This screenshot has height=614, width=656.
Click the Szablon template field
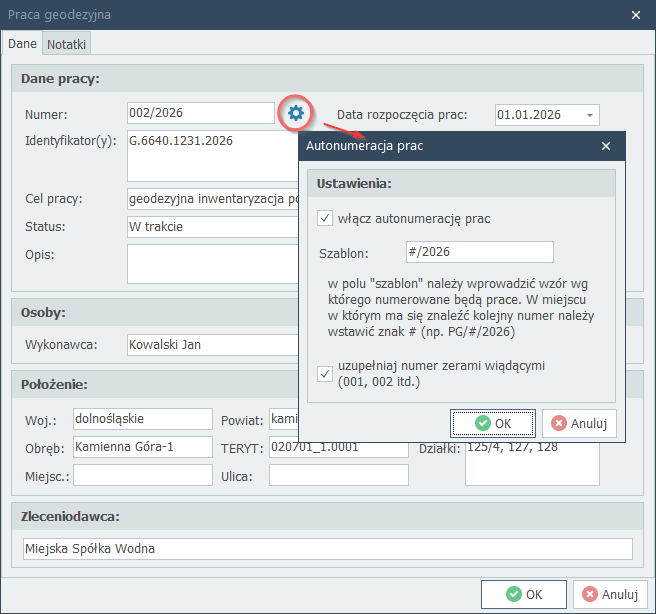tap(479, 252)
